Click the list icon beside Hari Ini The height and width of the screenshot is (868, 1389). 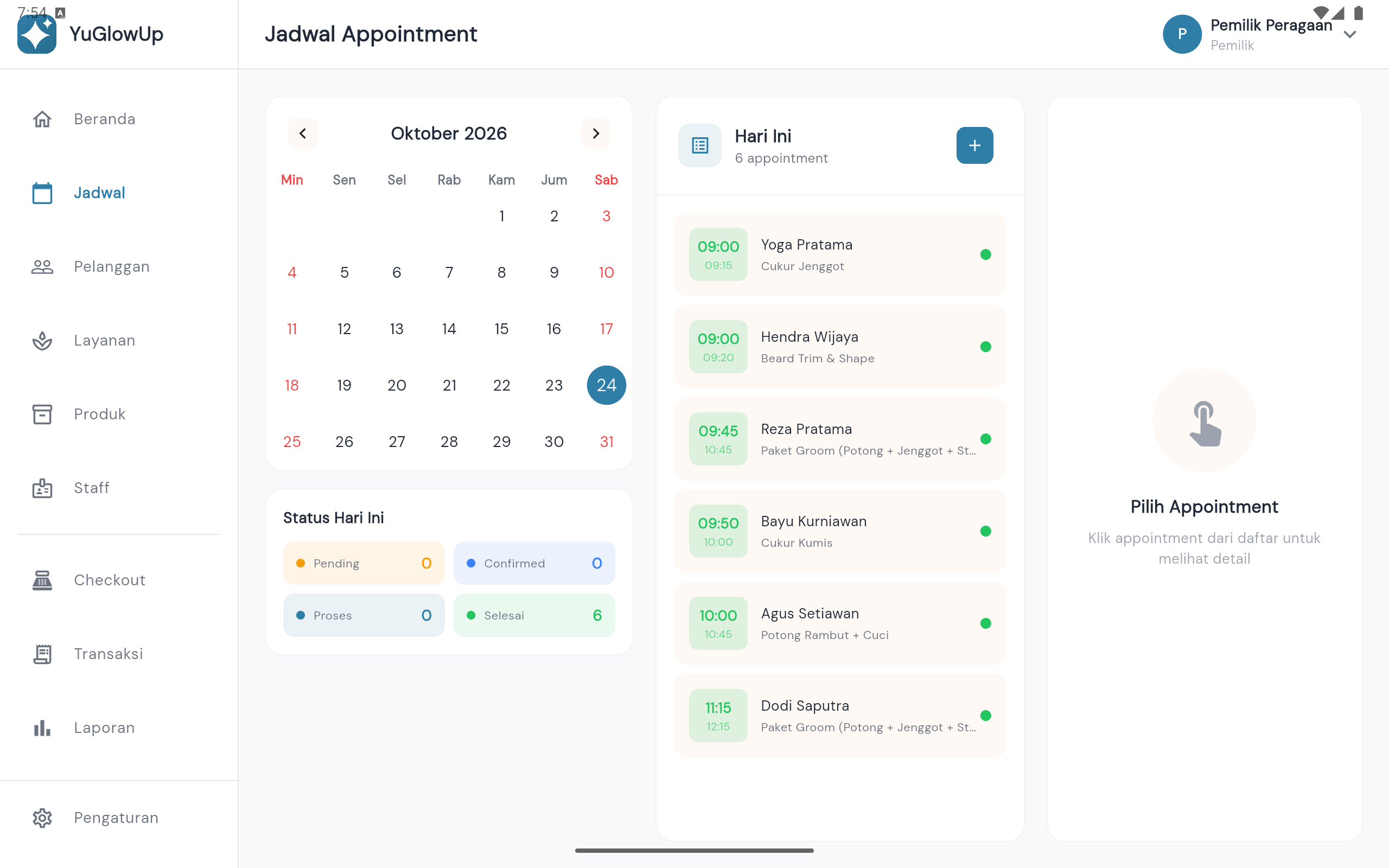click(700, 145)
